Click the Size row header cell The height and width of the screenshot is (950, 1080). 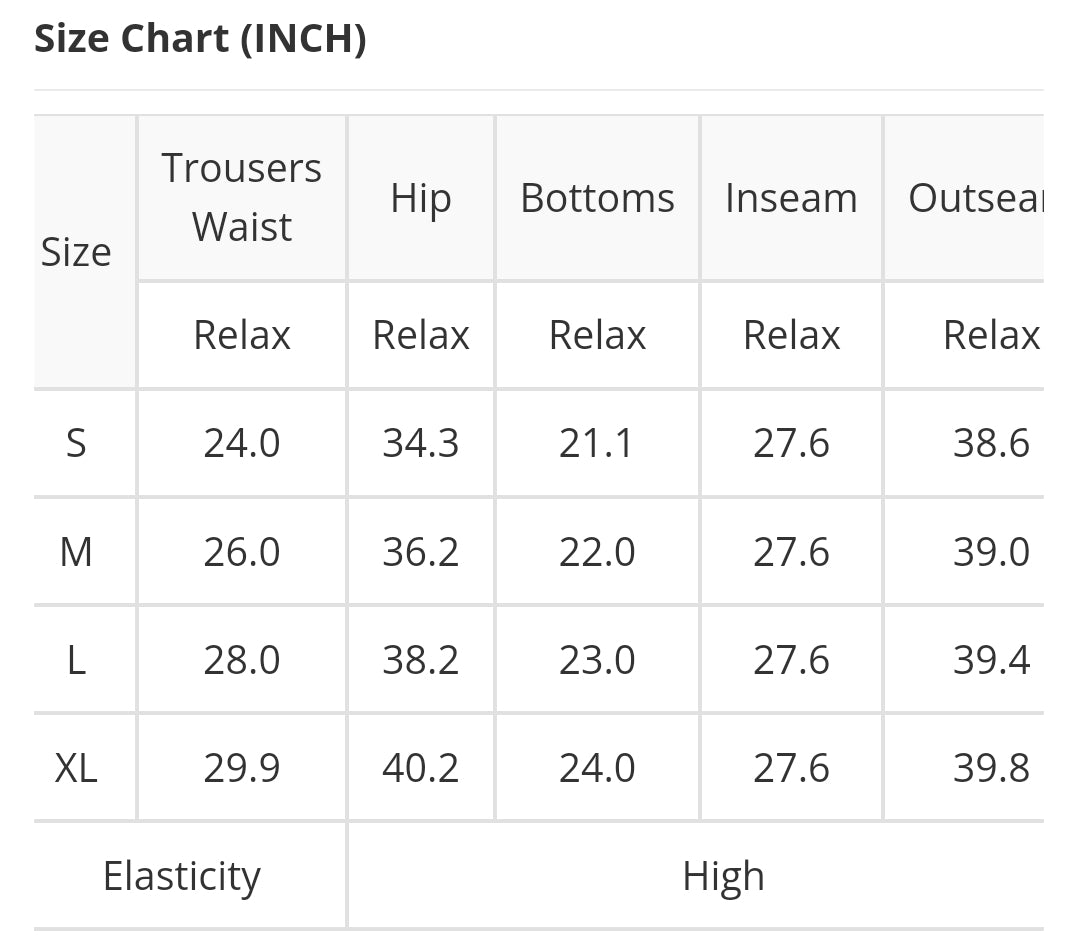(76, 252)
